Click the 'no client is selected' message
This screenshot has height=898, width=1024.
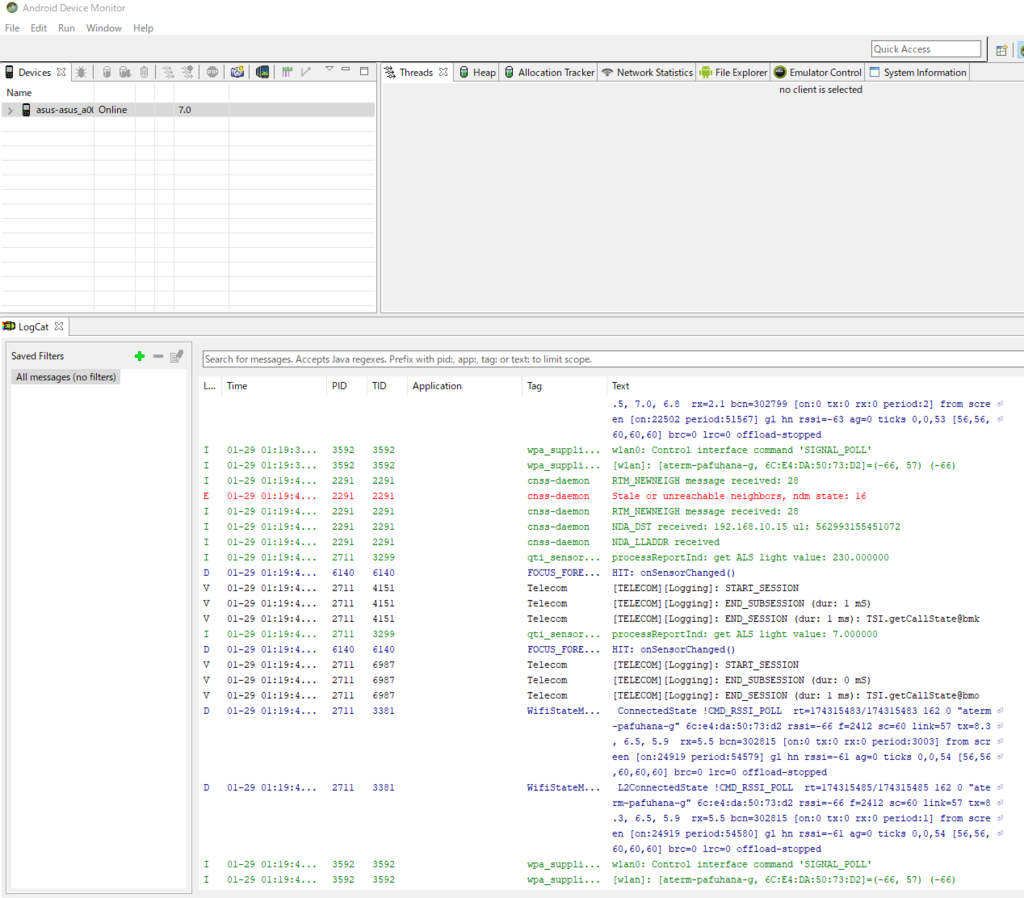(x=820, y=89)
